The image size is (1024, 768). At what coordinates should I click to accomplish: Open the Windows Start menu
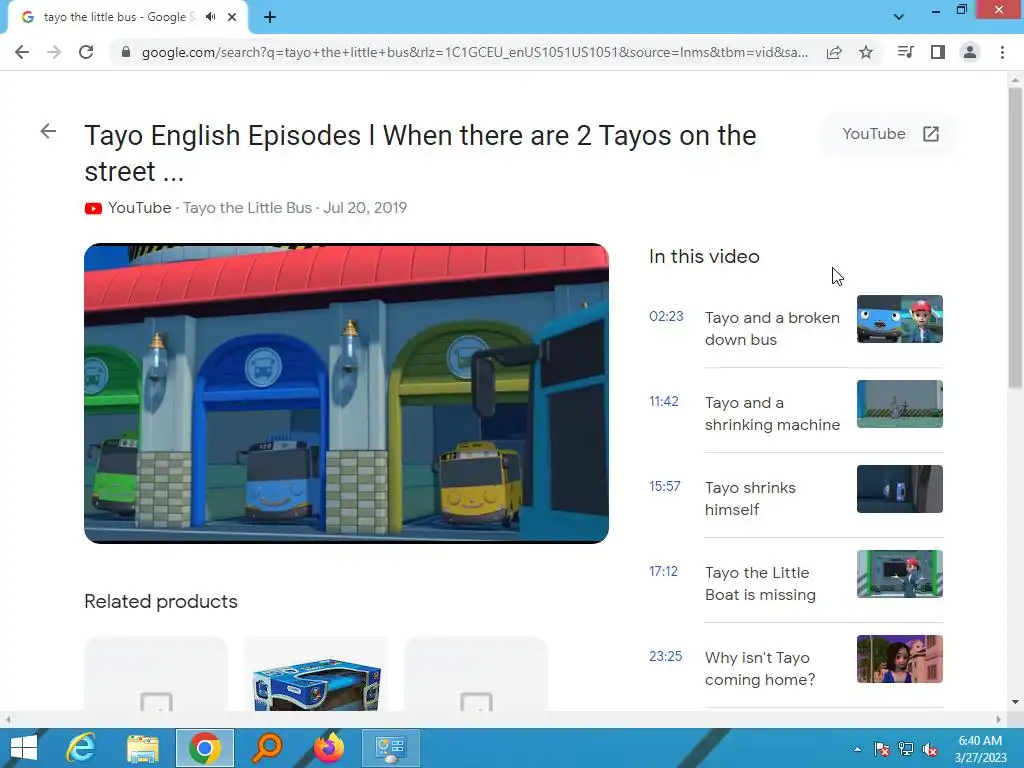[24, 748]
